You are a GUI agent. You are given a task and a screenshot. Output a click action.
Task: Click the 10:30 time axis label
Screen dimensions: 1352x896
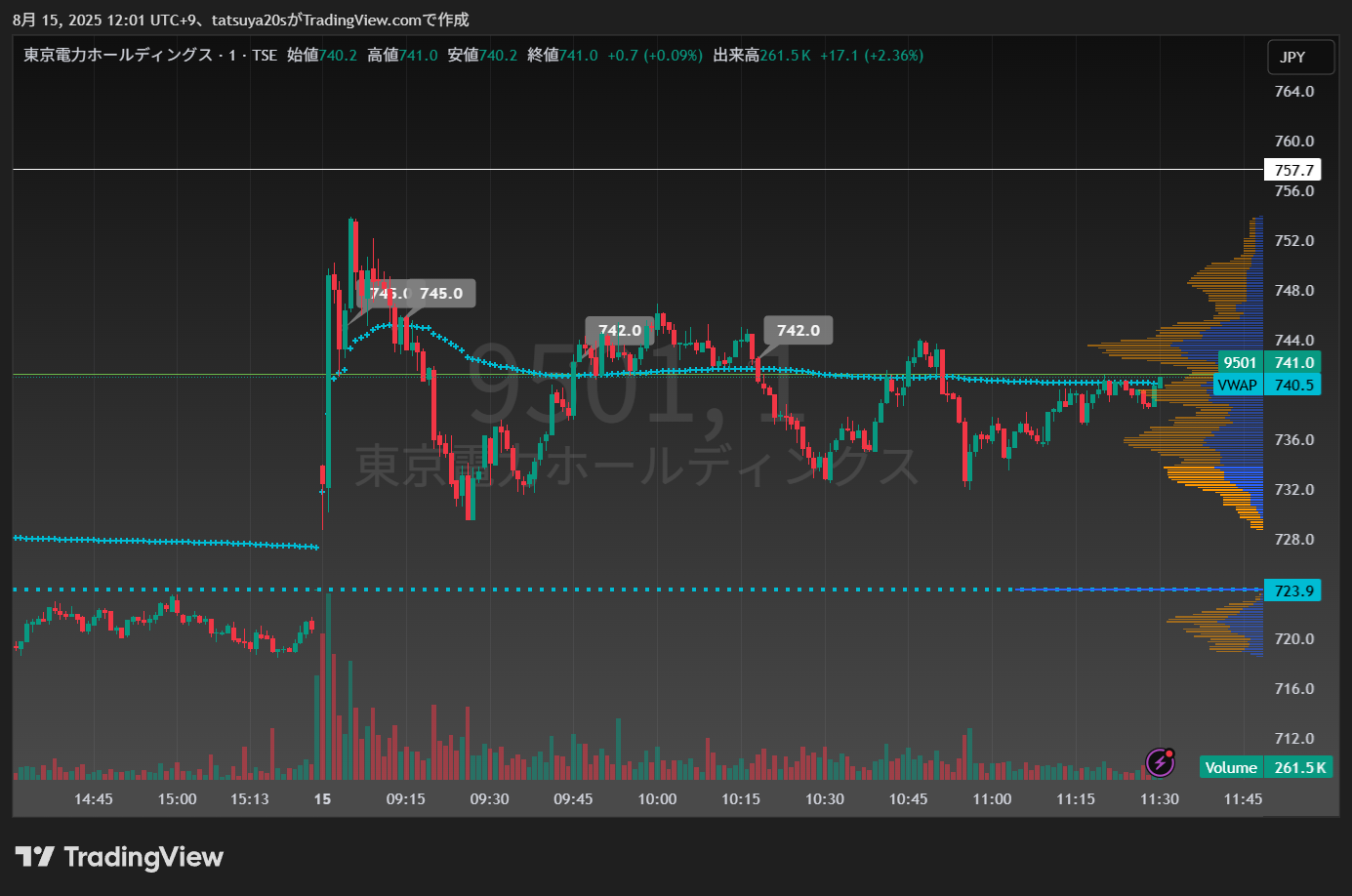point(825,799)
